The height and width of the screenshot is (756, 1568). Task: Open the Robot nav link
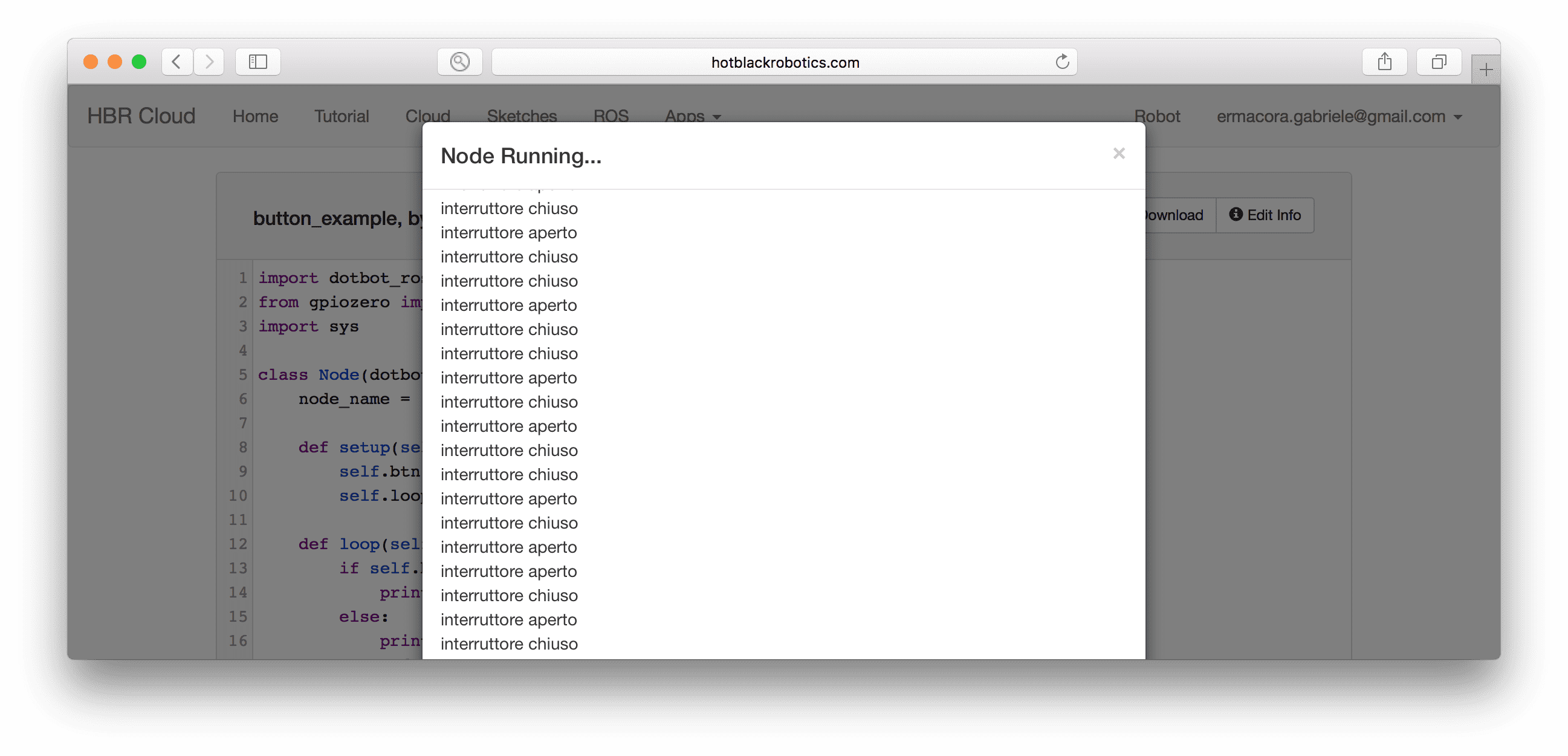[x=1156, y=116]
